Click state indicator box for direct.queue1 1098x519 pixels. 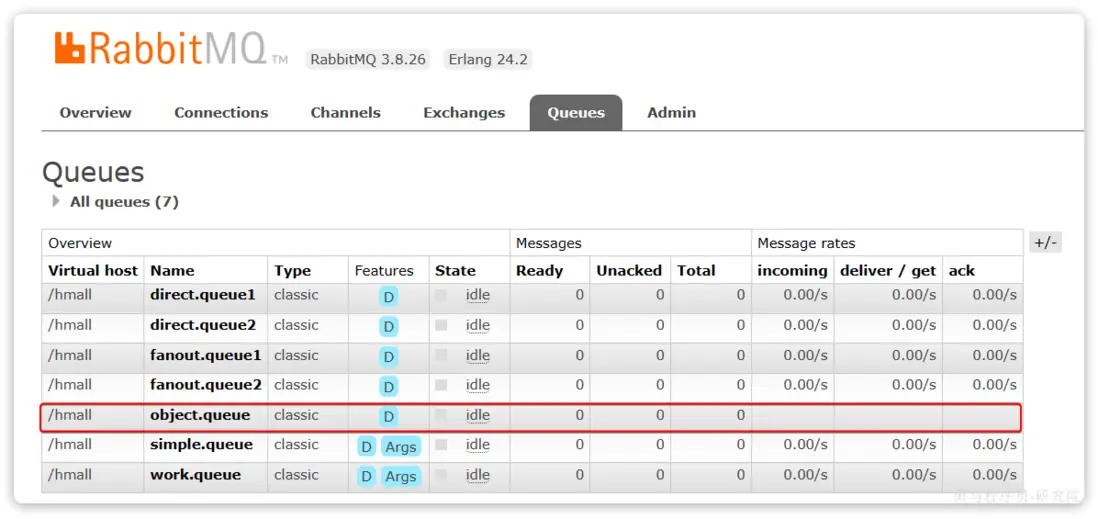441,295
